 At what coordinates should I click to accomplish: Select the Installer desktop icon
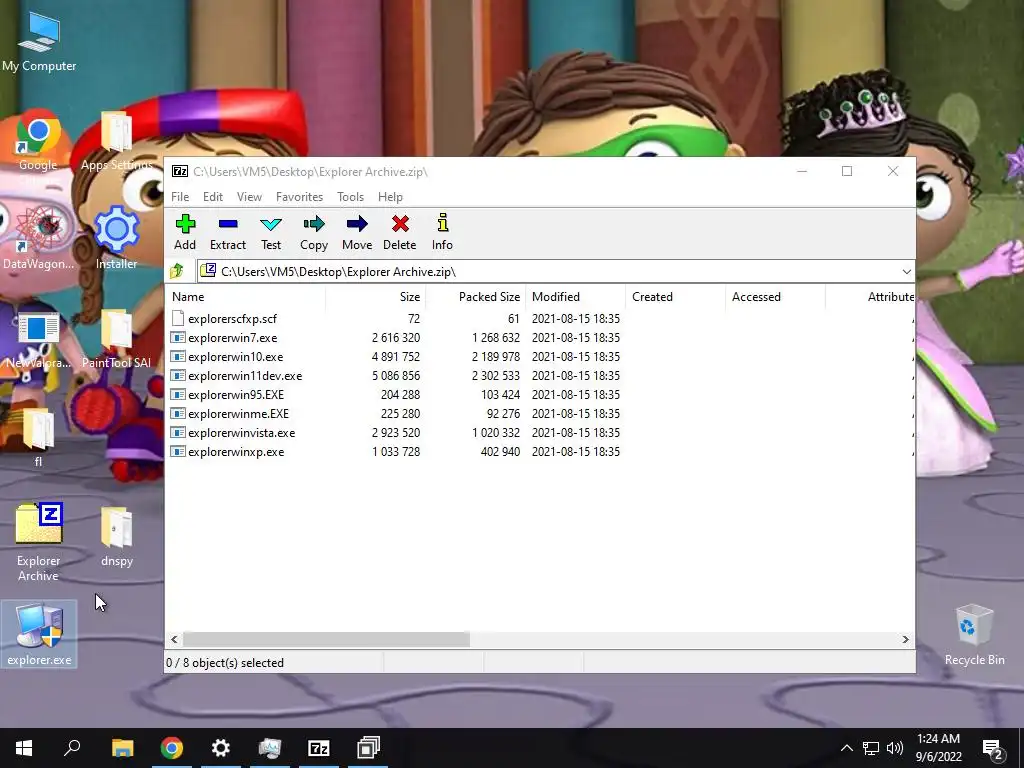click(x=116, y=237)
